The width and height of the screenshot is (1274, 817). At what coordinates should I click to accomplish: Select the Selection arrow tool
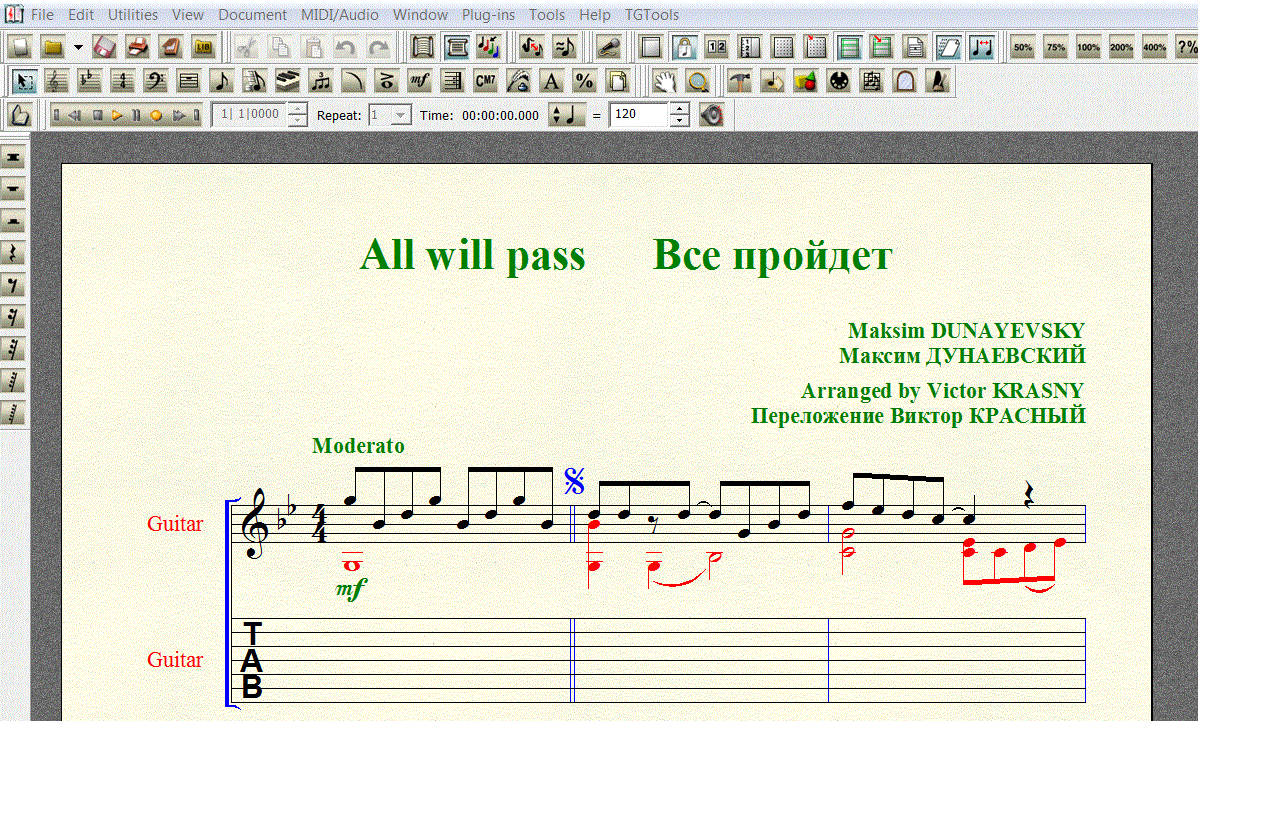click(x=26, y=81)
